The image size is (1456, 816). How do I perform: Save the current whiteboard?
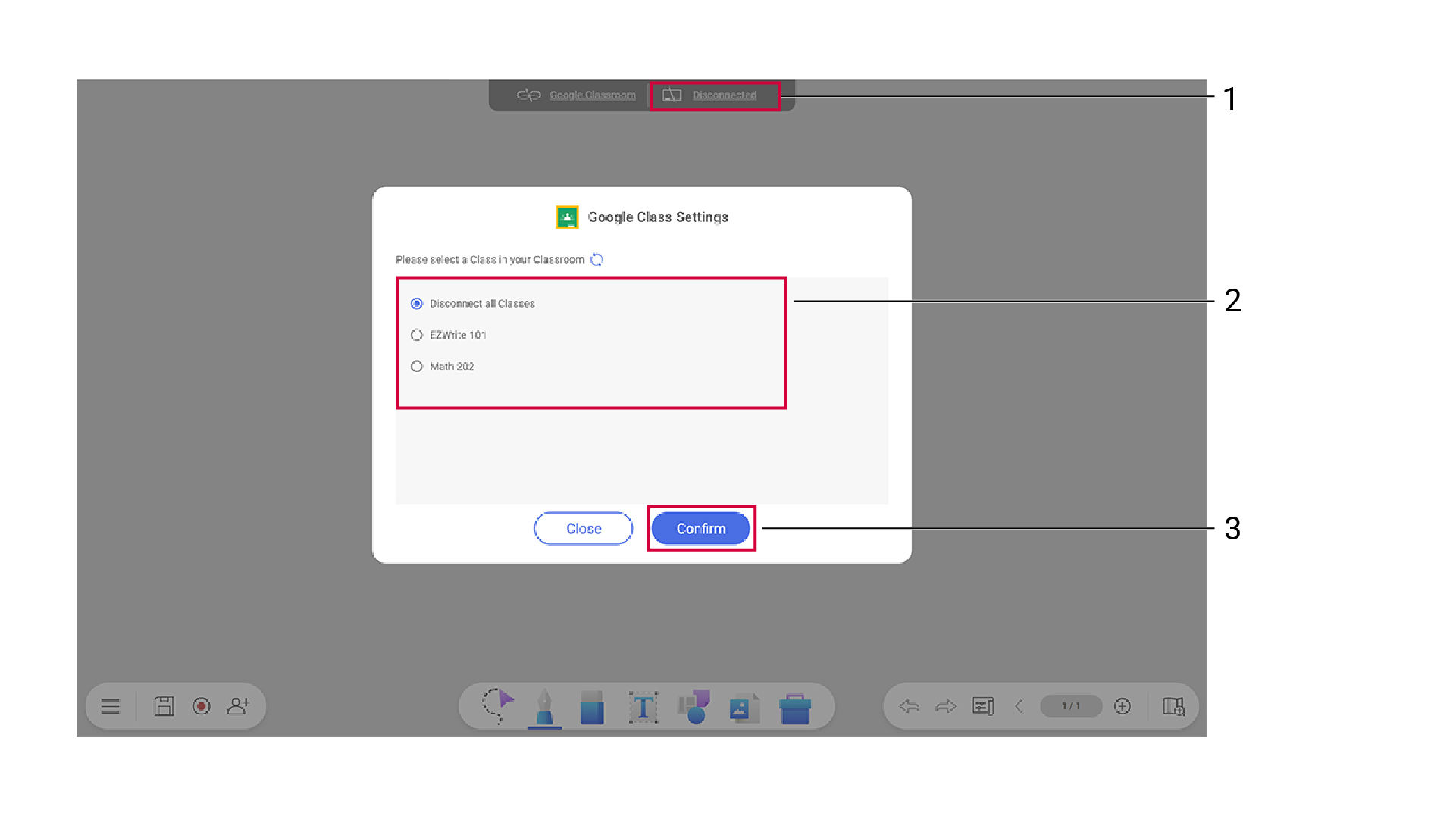pyautogui.click(x=164, y=706)
